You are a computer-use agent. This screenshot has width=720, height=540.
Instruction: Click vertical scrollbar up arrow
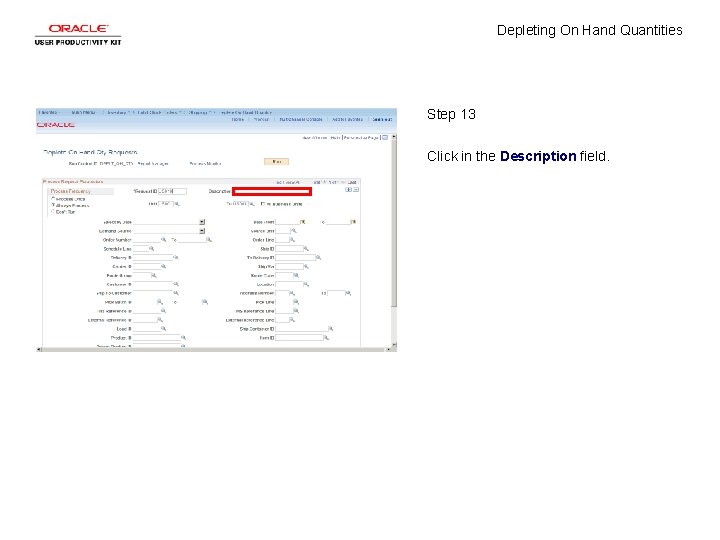394,137
